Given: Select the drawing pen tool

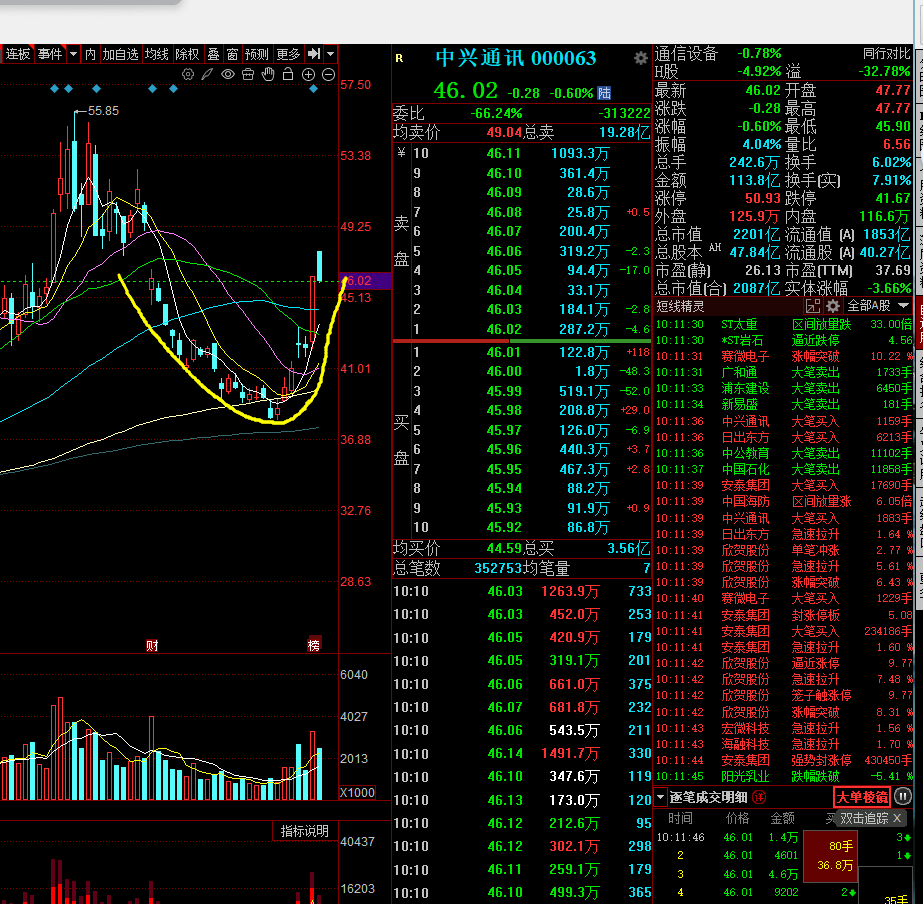Looking at the screenshot, I should [207, 74].
